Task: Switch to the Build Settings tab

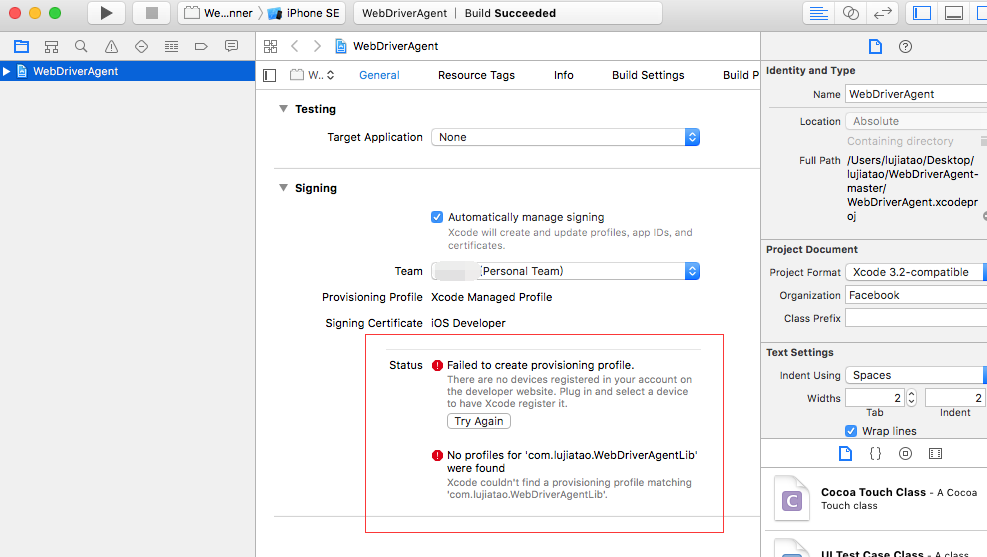Action: tap(648, 75)
